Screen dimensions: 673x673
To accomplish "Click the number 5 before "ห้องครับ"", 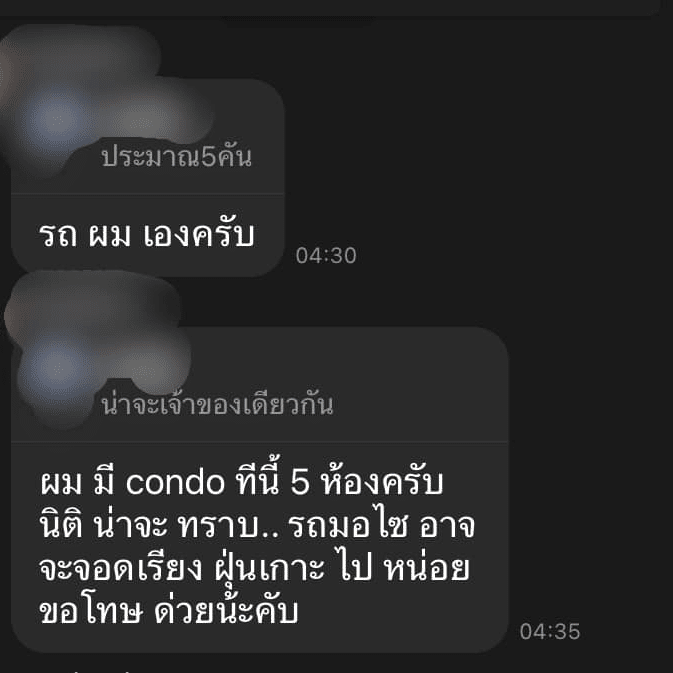I will (x=300, y=481).
